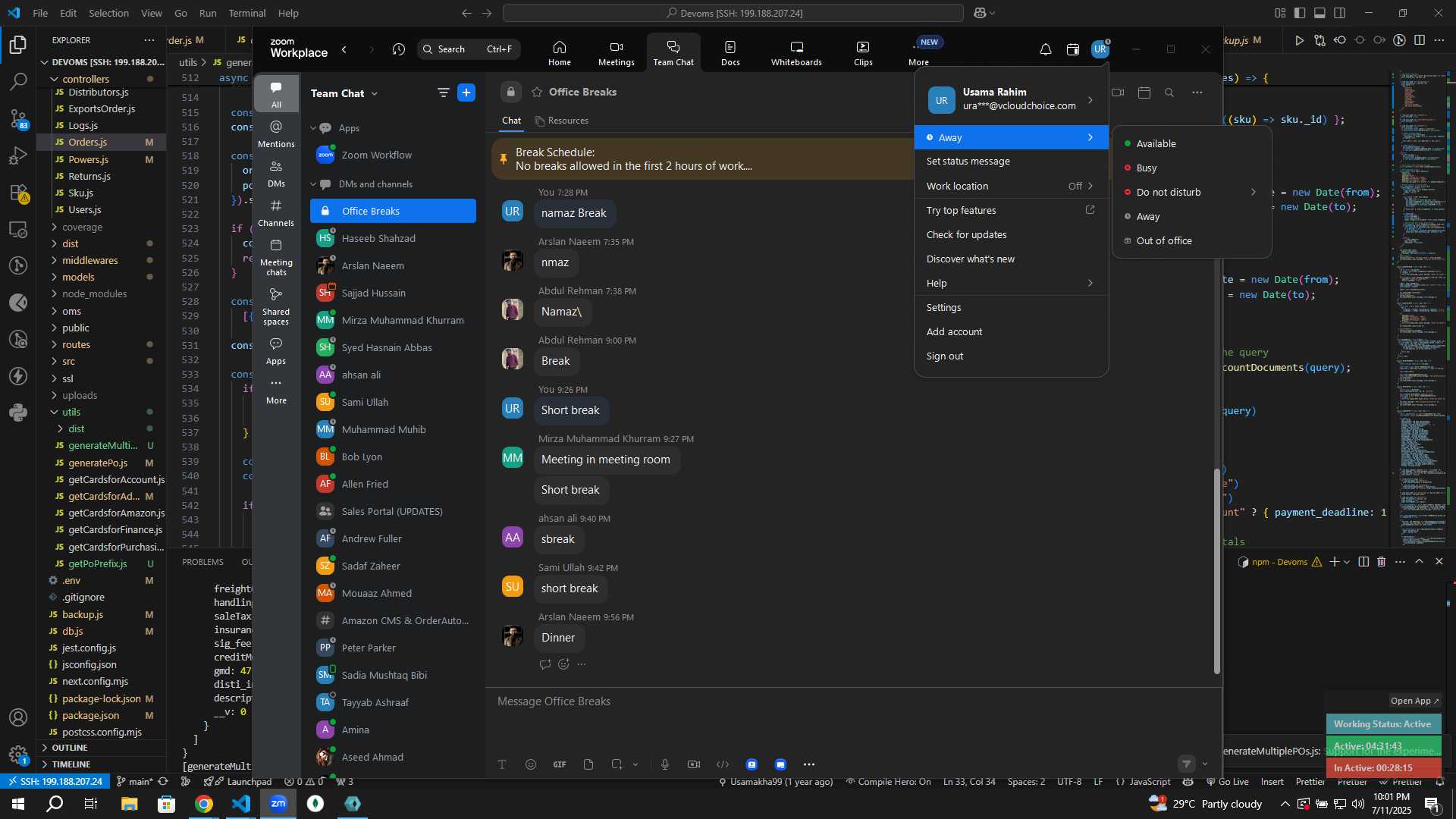Open Source Control in VS Code activity bar
1456x819 pixels.
pyautogui.click(x=18, y=118)
